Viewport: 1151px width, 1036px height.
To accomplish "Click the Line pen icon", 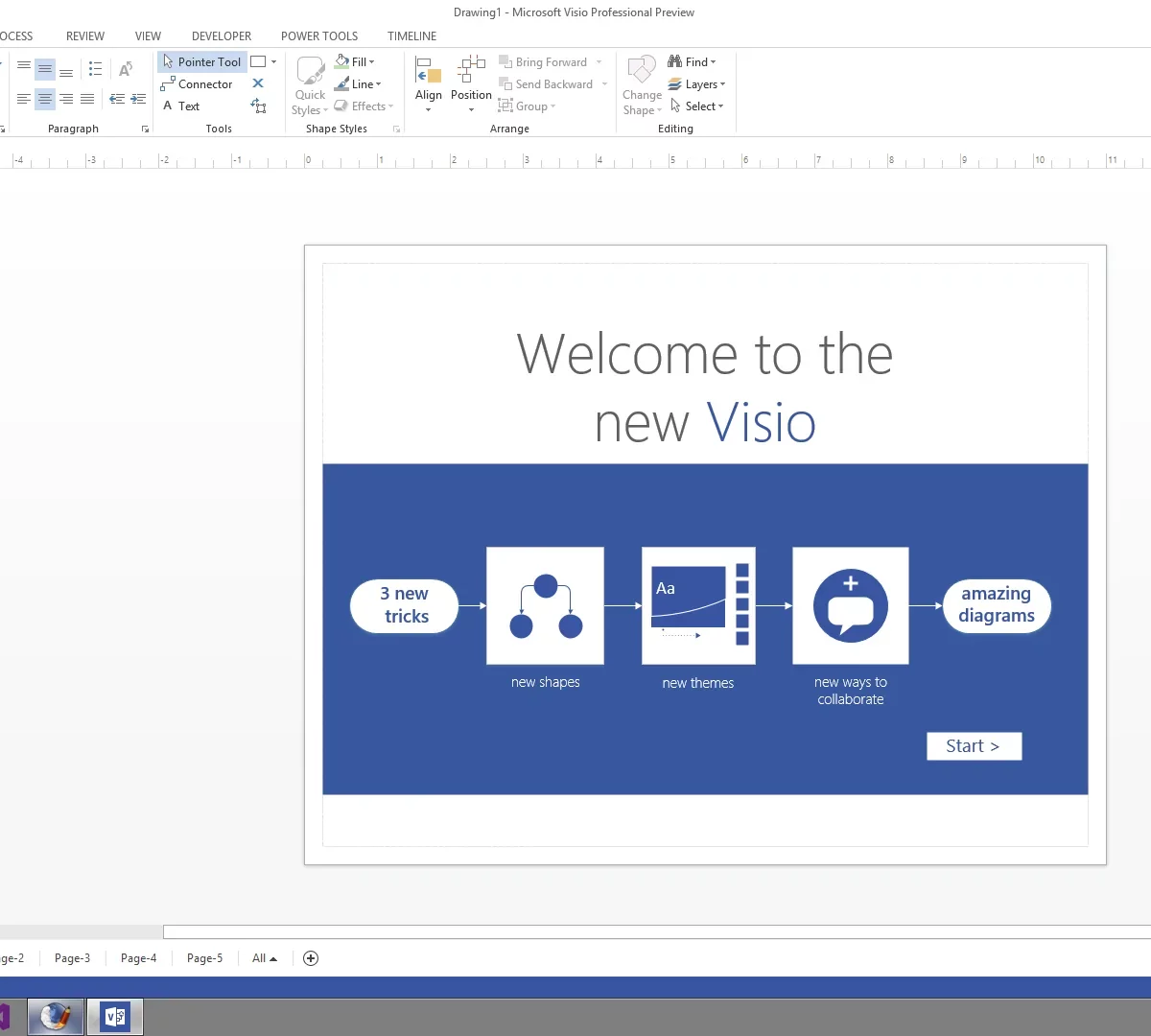I will [342, 84].
